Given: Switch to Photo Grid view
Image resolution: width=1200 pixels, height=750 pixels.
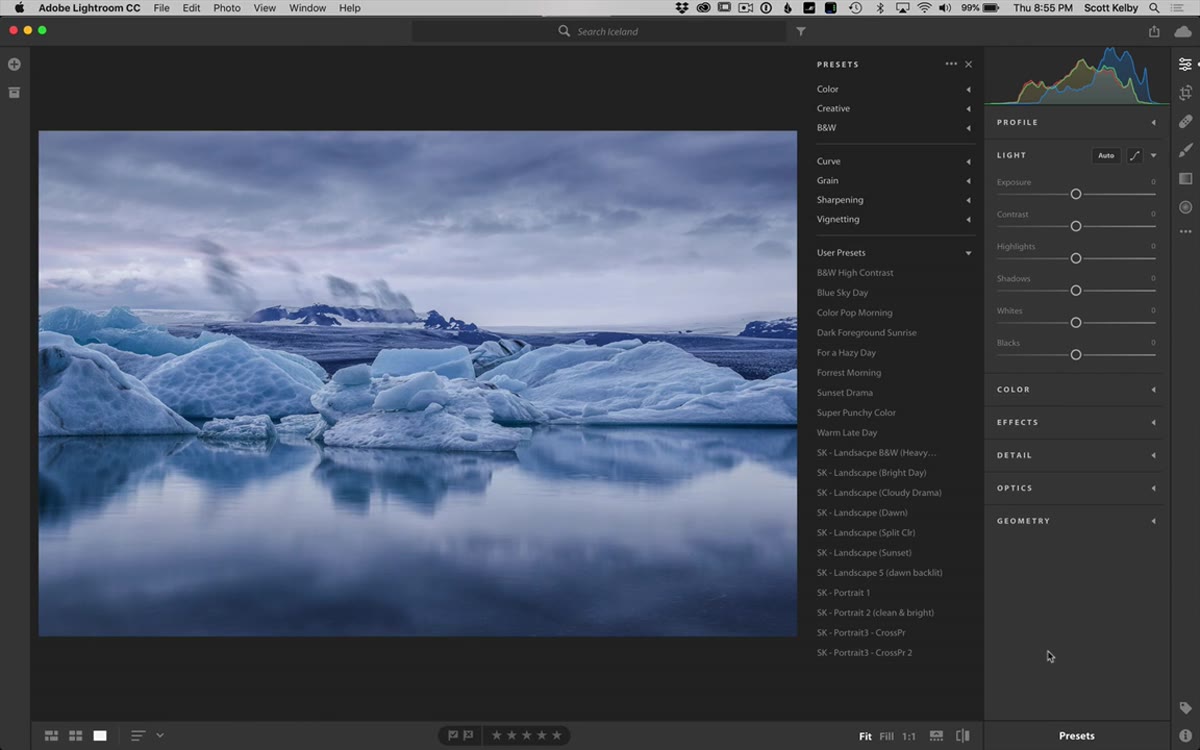Looking at the screenshot, I should click(x=51, y=736).
